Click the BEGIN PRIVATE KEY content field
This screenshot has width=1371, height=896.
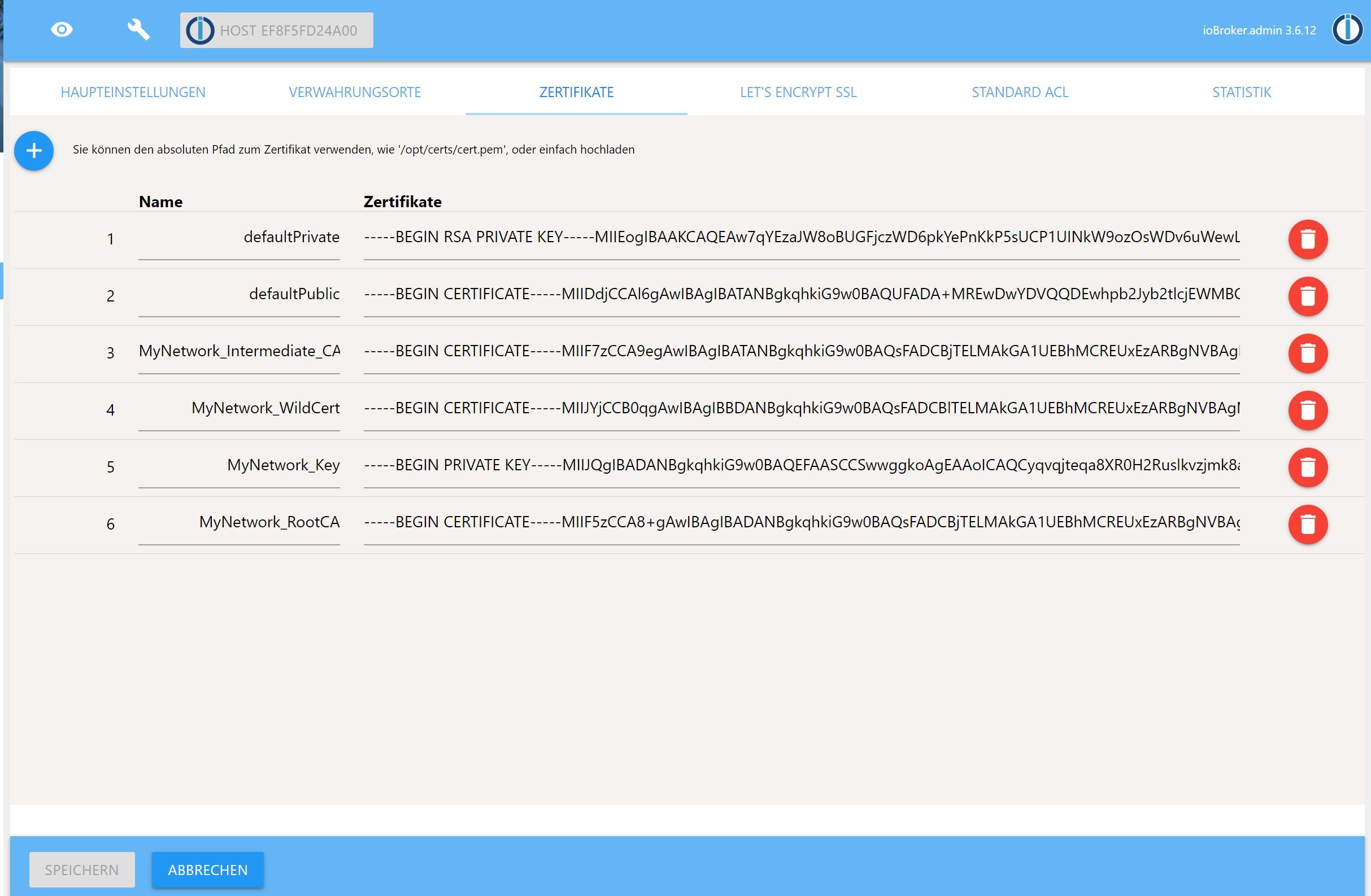coord(801,466)
